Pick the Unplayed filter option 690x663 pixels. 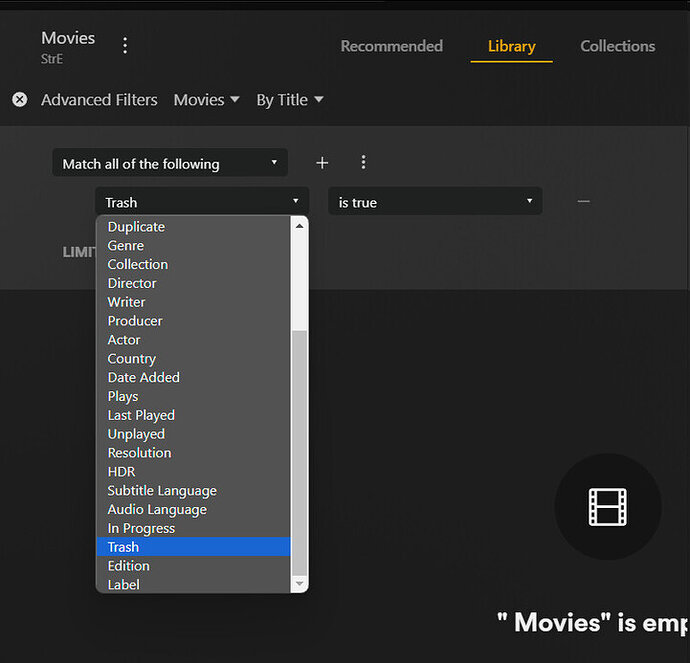point(136,434)
